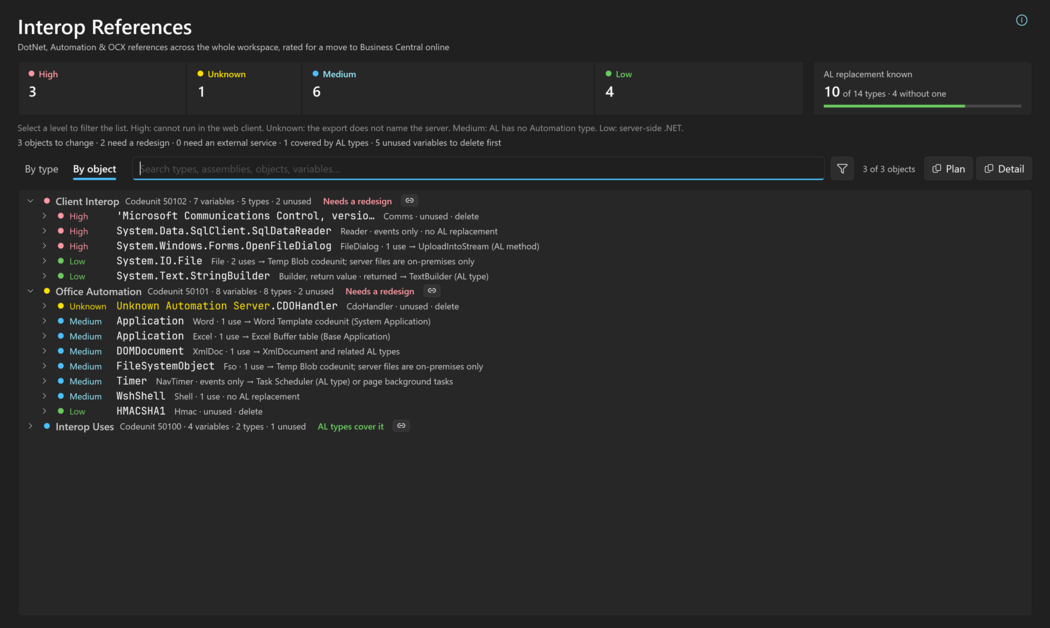
Task: Expand the Interop Uses codeunit
Action: click(30, 426)
